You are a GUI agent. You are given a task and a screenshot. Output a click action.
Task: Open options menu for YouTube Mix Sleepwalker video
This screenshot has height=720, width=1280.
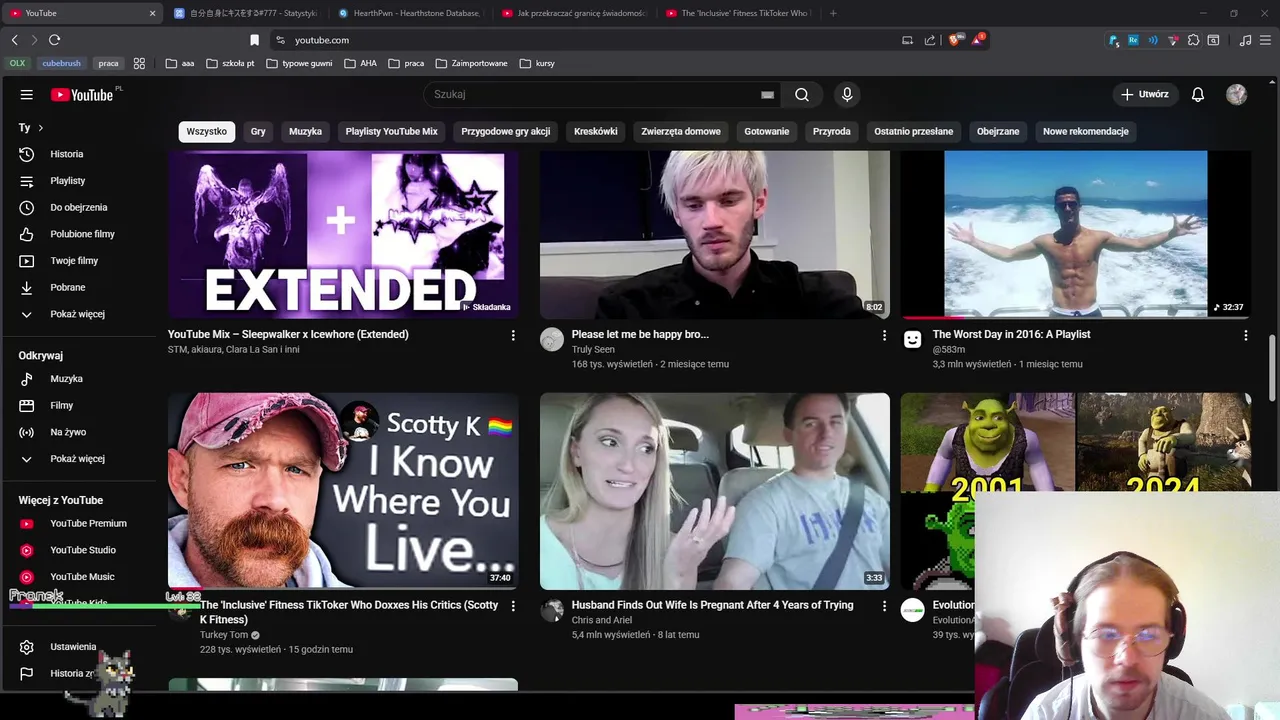point(513,335)
